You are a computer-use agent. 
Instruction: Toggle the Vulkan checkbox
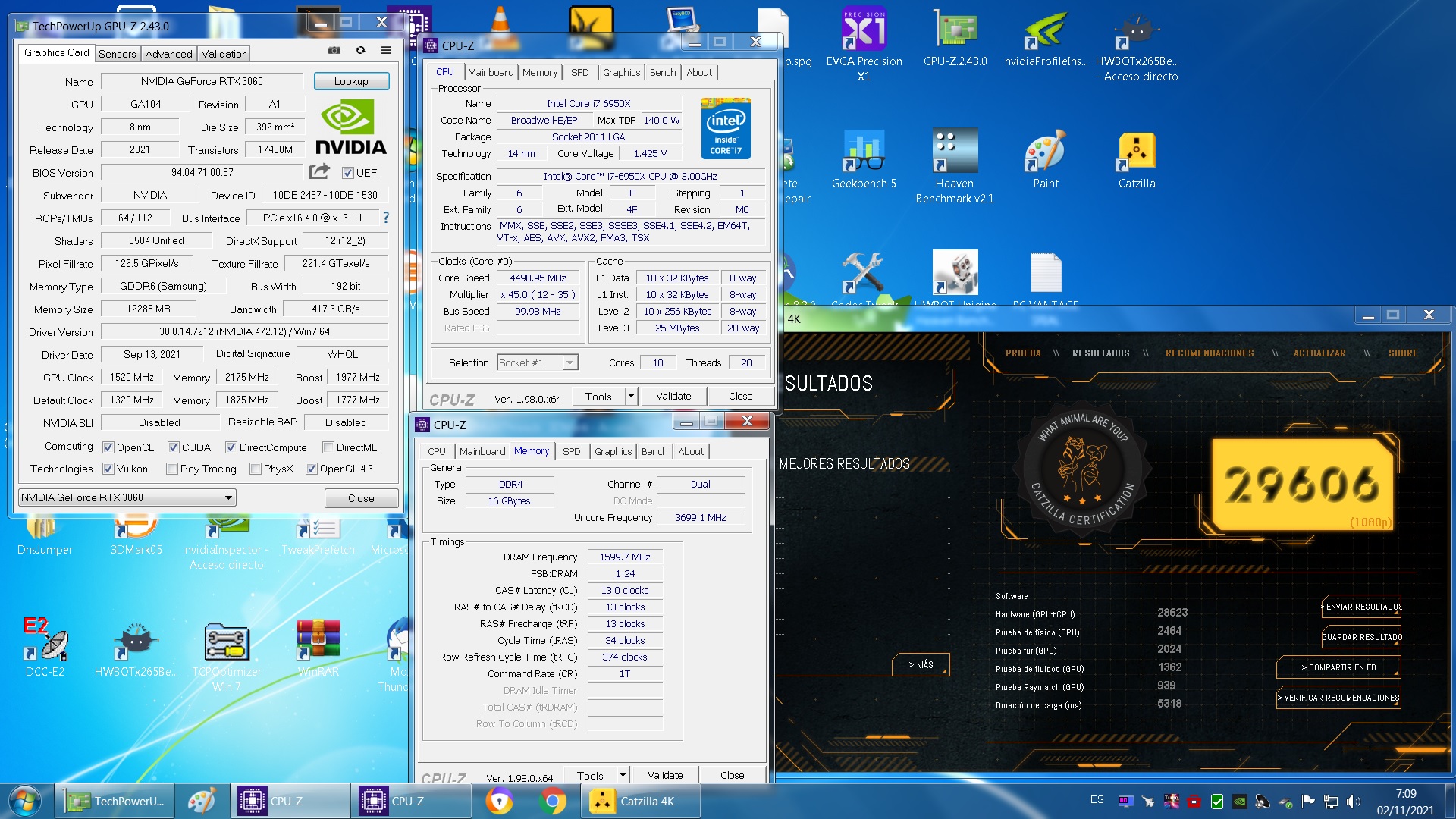[108, 469]
